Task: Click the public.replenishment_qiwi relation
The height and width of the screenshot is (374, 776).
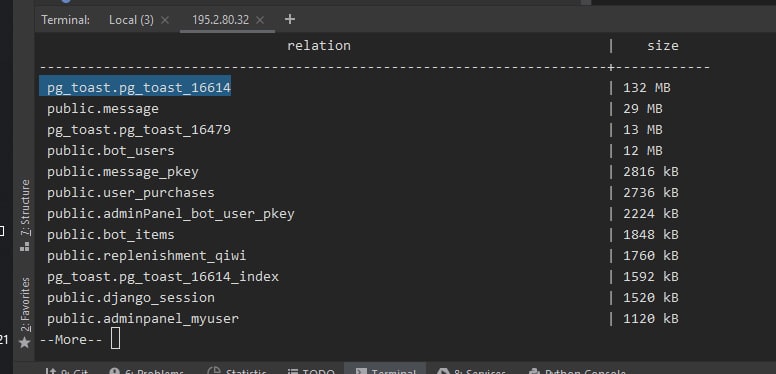Action: 146,256
